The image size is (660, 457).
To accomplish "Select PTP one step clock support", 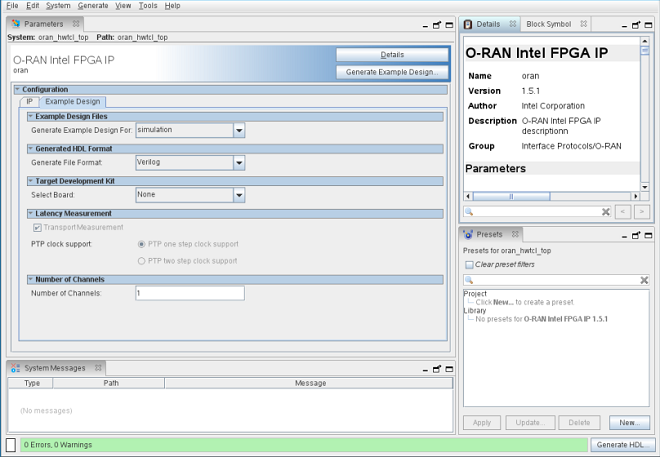I will click(x=141, y=244).
